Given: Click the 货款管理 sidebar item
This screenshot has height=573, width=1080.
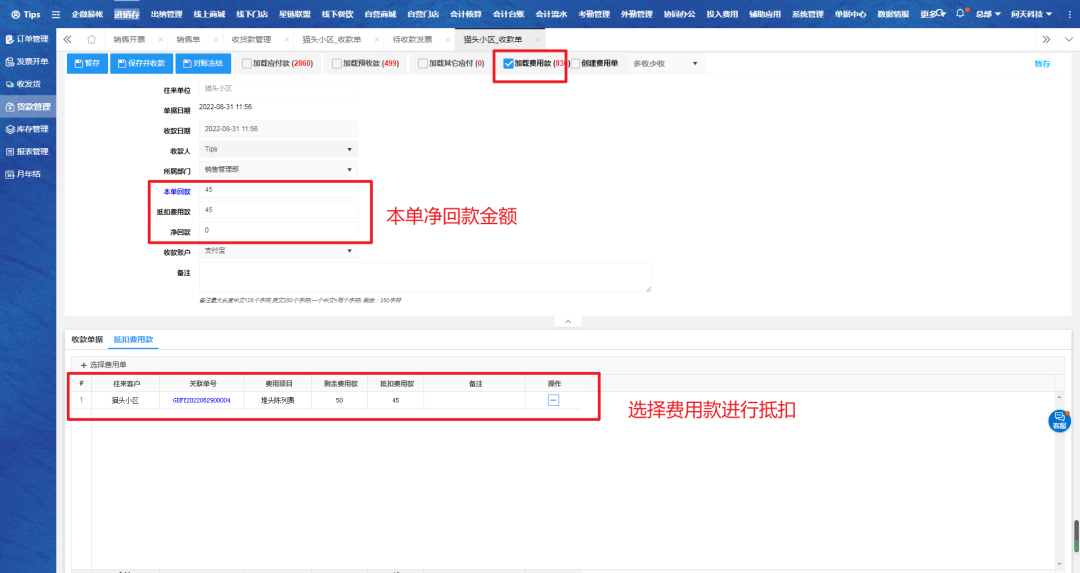Looking at the screenshot, I should [x=27, y=106].
